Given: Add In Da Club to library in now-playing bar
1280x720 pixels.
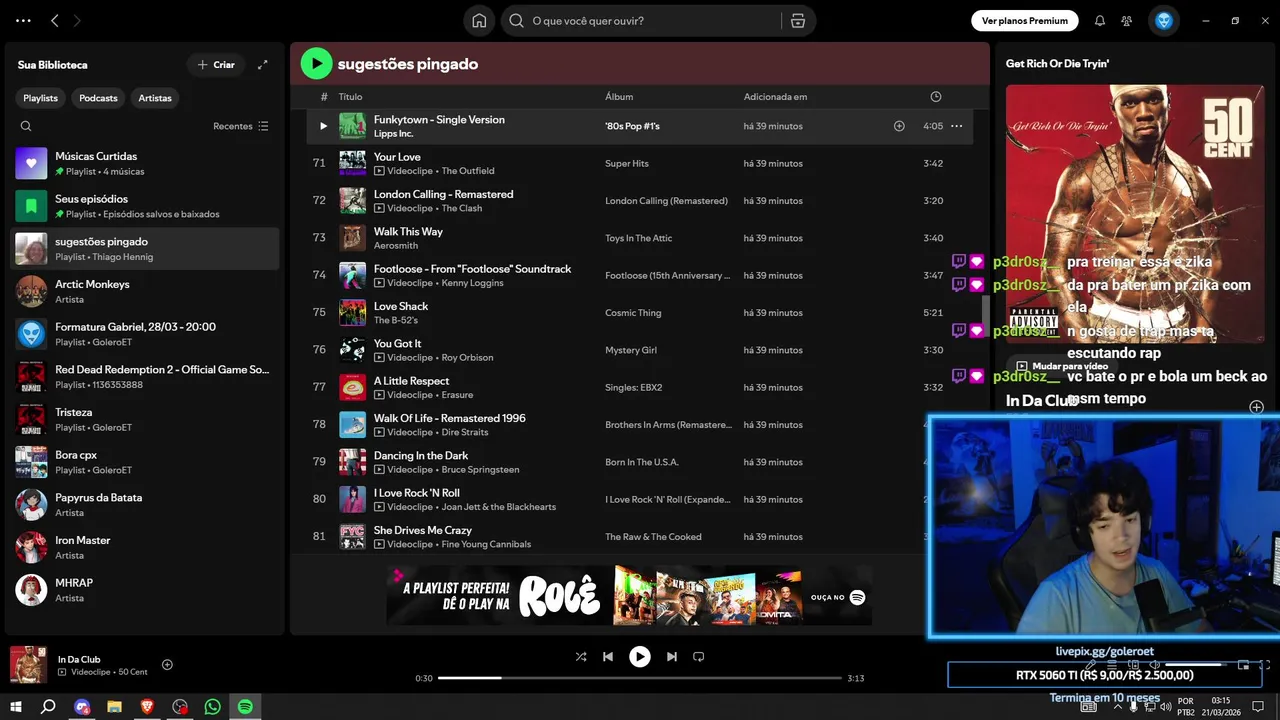Looking at the screenshot, I should coord(167,665).
